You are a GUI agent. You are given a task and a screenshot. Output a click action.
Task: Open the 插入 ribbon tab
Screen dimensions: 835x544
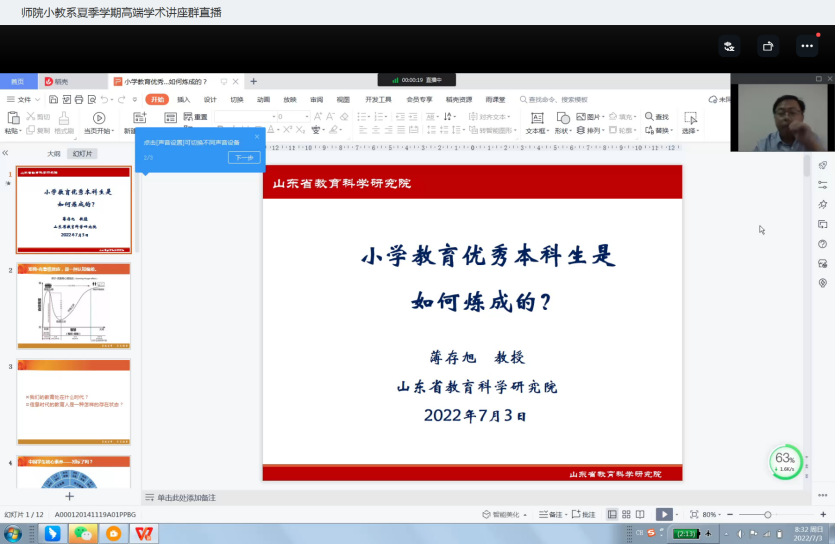[183, 100]
